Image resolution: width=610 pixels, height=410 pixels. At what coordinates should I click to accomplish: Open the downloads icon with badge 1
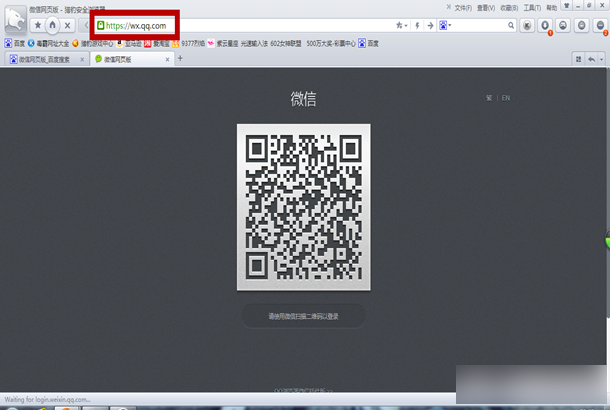(x=545, y=26)
